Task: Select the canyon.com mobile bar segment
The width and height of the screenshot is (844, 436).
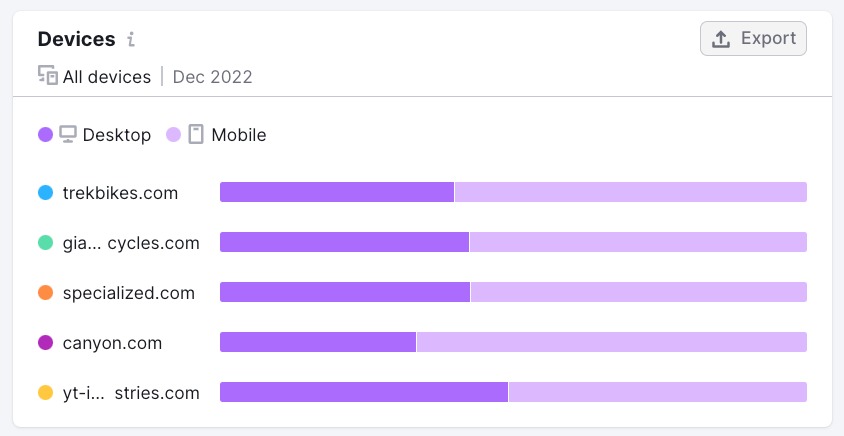Action: [612, 342]
